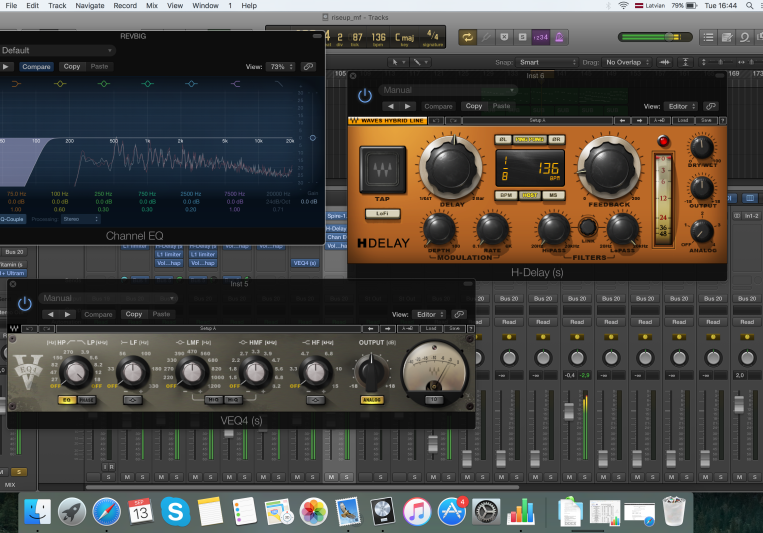Click the Solo S button in transport
763x533 pixels.
pyautogui.click(x=522, y=37)
